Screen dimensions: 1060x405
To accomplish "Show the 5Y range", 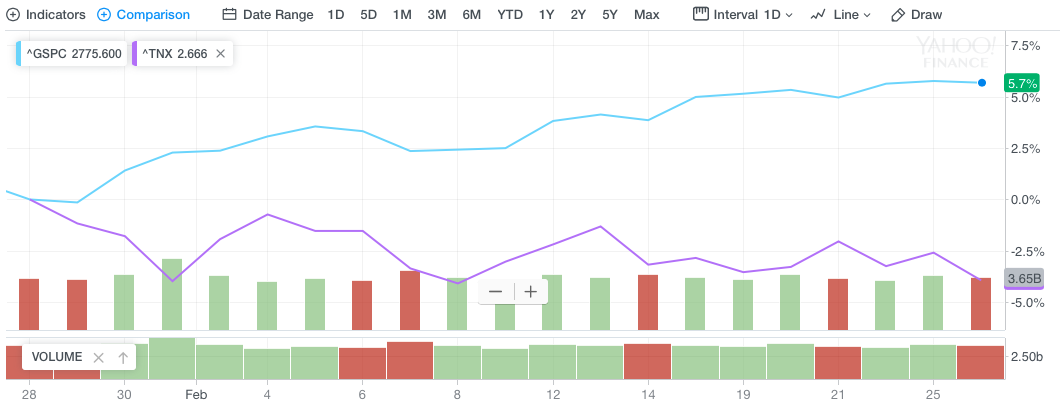I will point(609,15).
